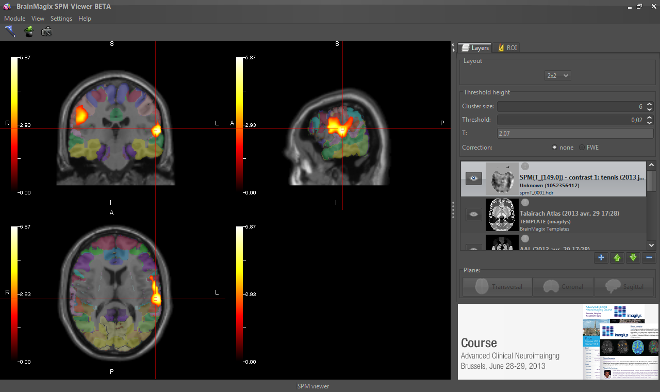Open the Advanced Clinical Neuroimaging course banner
This screenshot has height=392, width=660.
[x=558, y=342]
